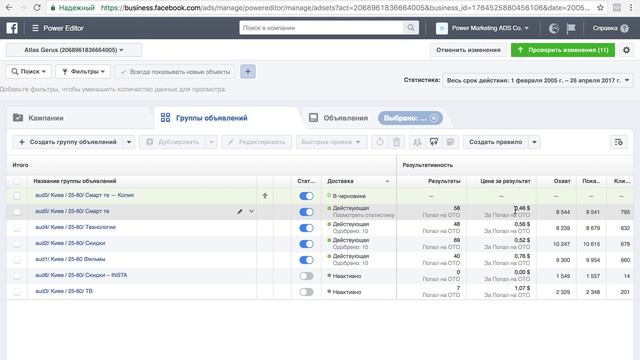Check the box for aud4 Технологии row
The height and width of the screenshot is (360, 640).
coord(17,228)
